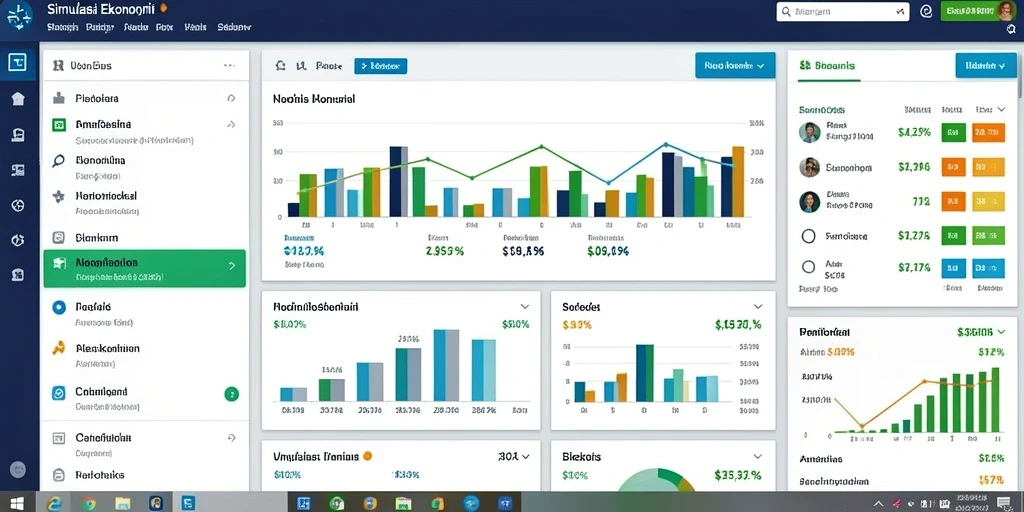
Task: Select the first empty radio circle in the right table
Action: tap(808, 236)
